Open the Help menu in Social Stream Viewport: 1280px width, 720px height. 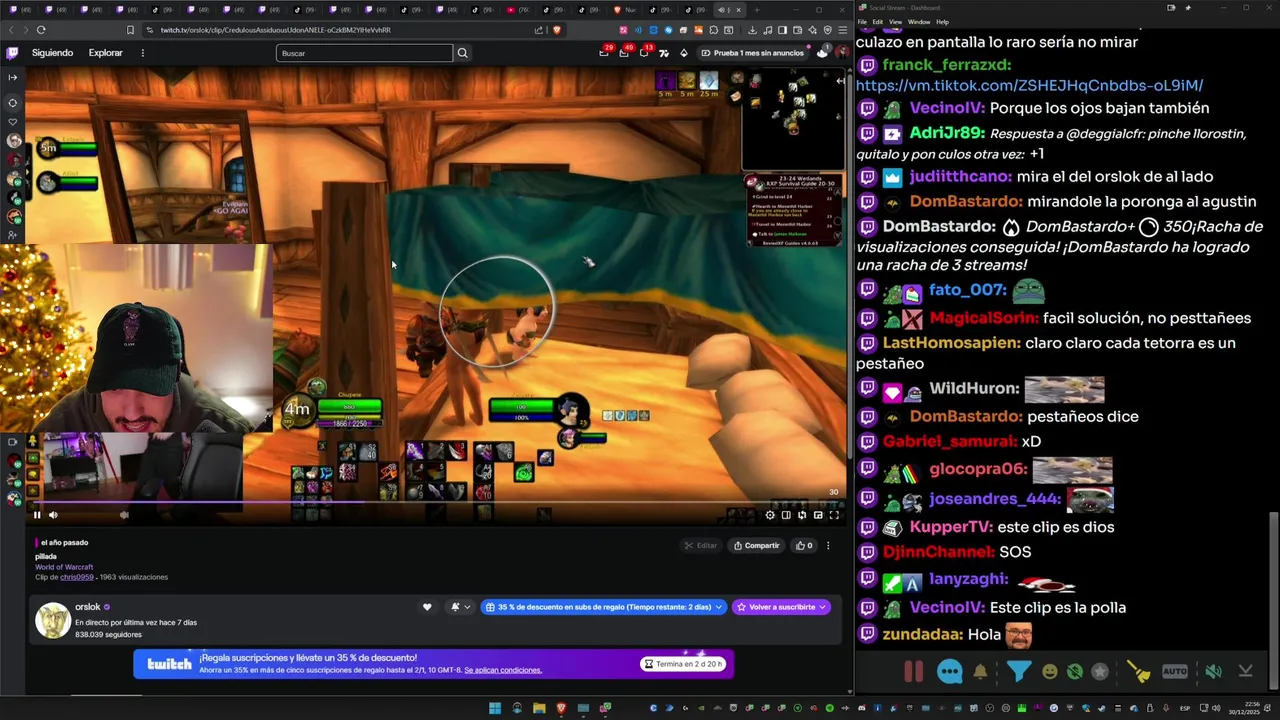(943, 22)
